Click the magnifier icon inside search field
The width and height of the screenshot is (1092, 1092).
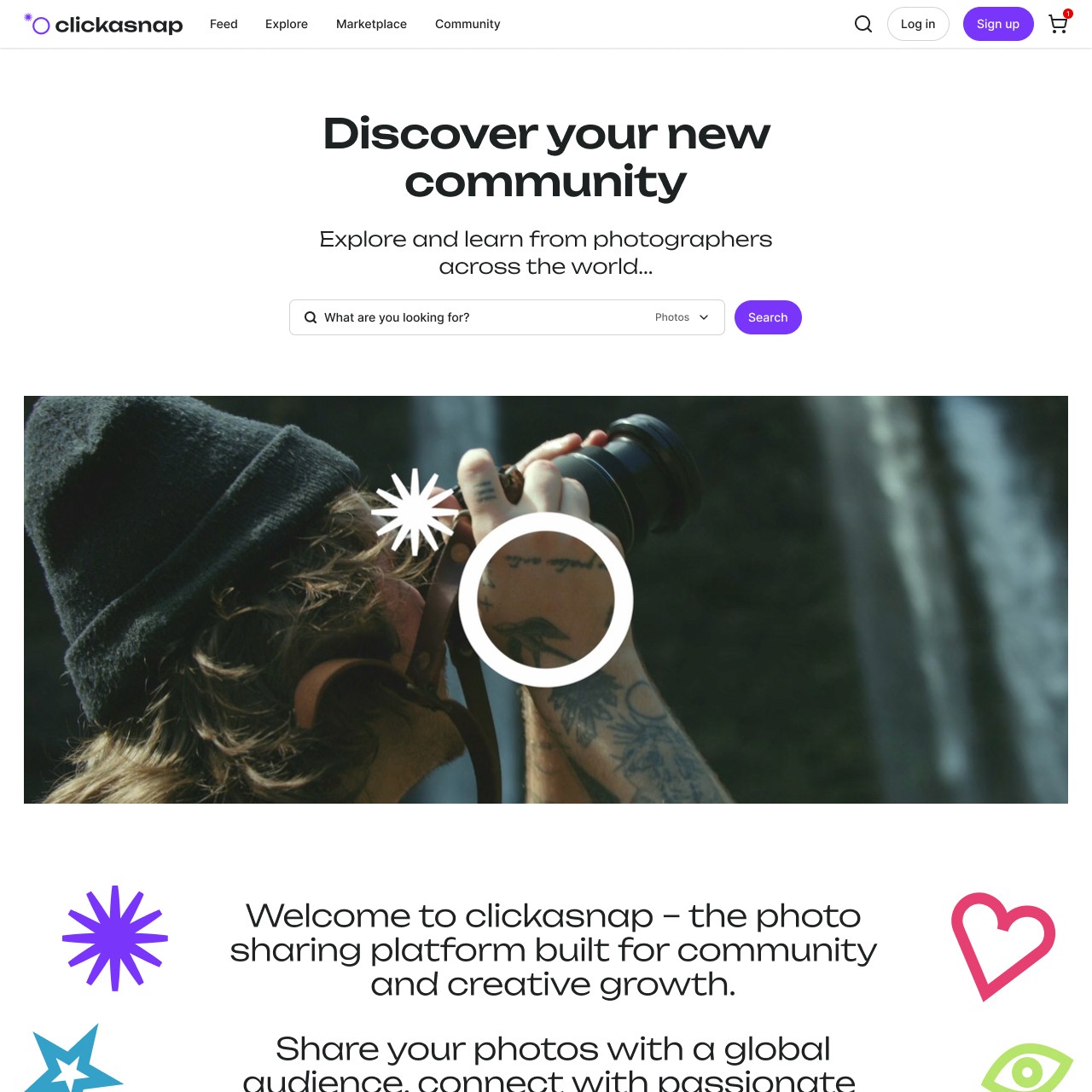[311, 317]
